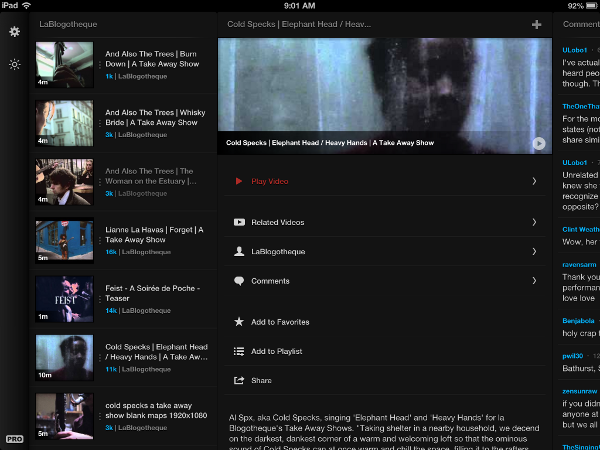Tap the Related Videos icon
Screen dimensions: 600x450
tap(239, 222)
